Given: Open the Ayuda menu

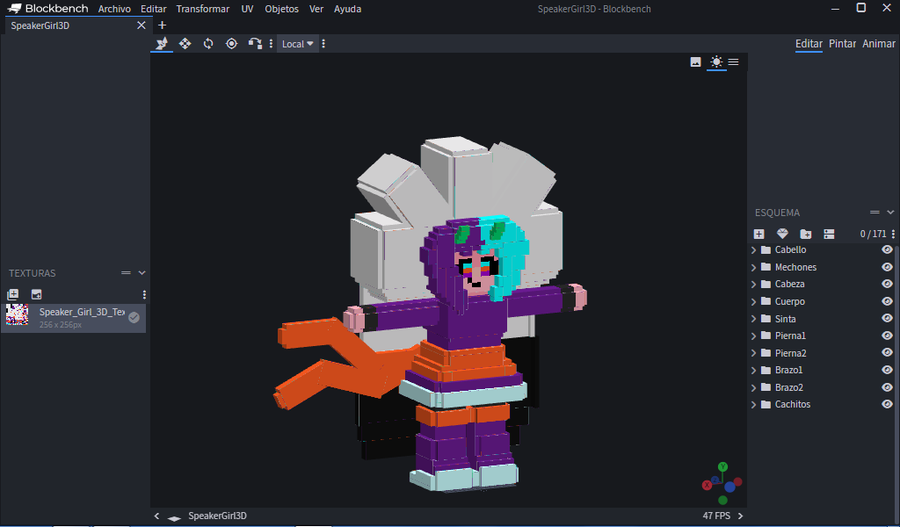Looking at the screenshot, I should (348, 9).
